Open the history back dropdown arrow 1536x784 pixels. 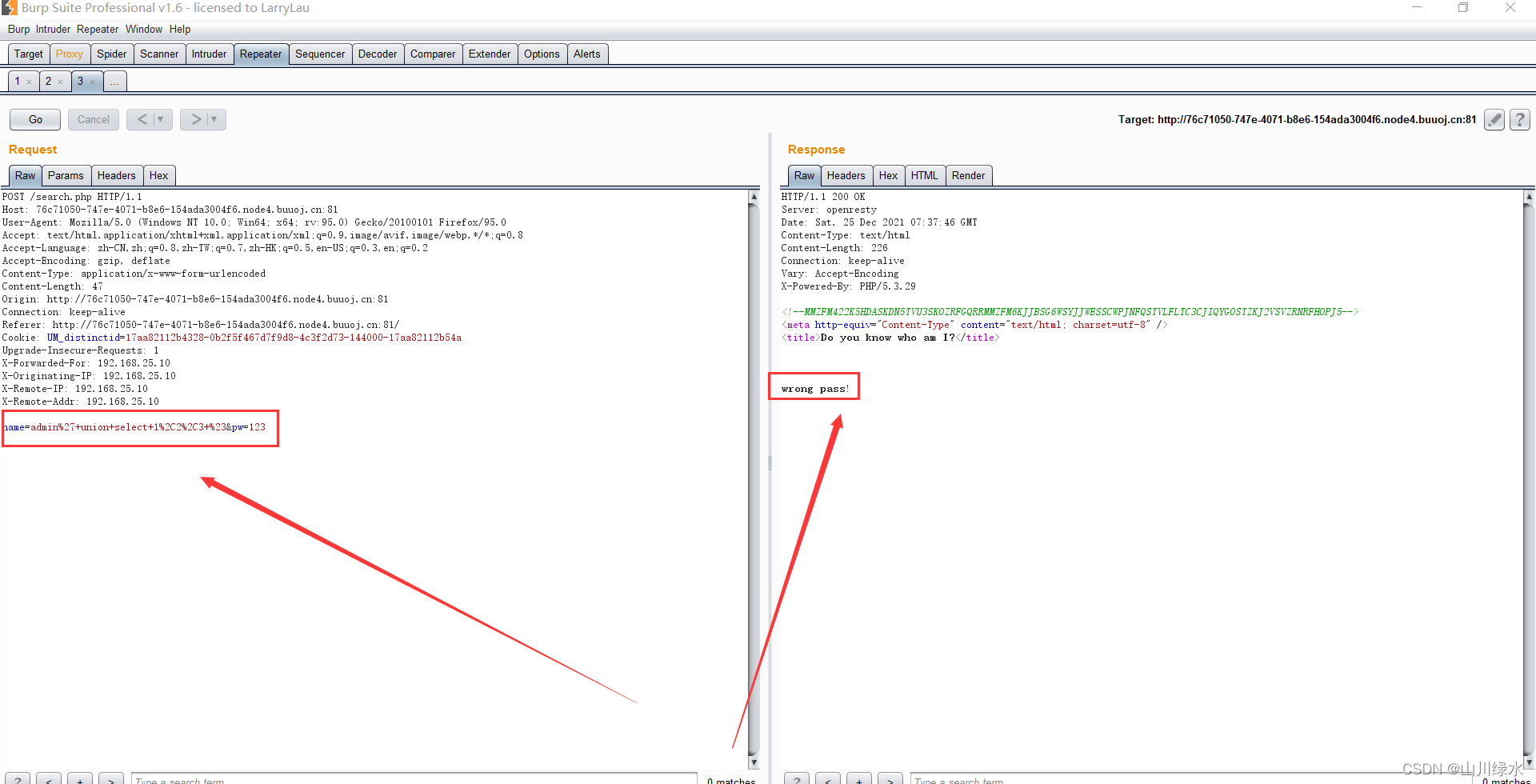click(162, 119)
